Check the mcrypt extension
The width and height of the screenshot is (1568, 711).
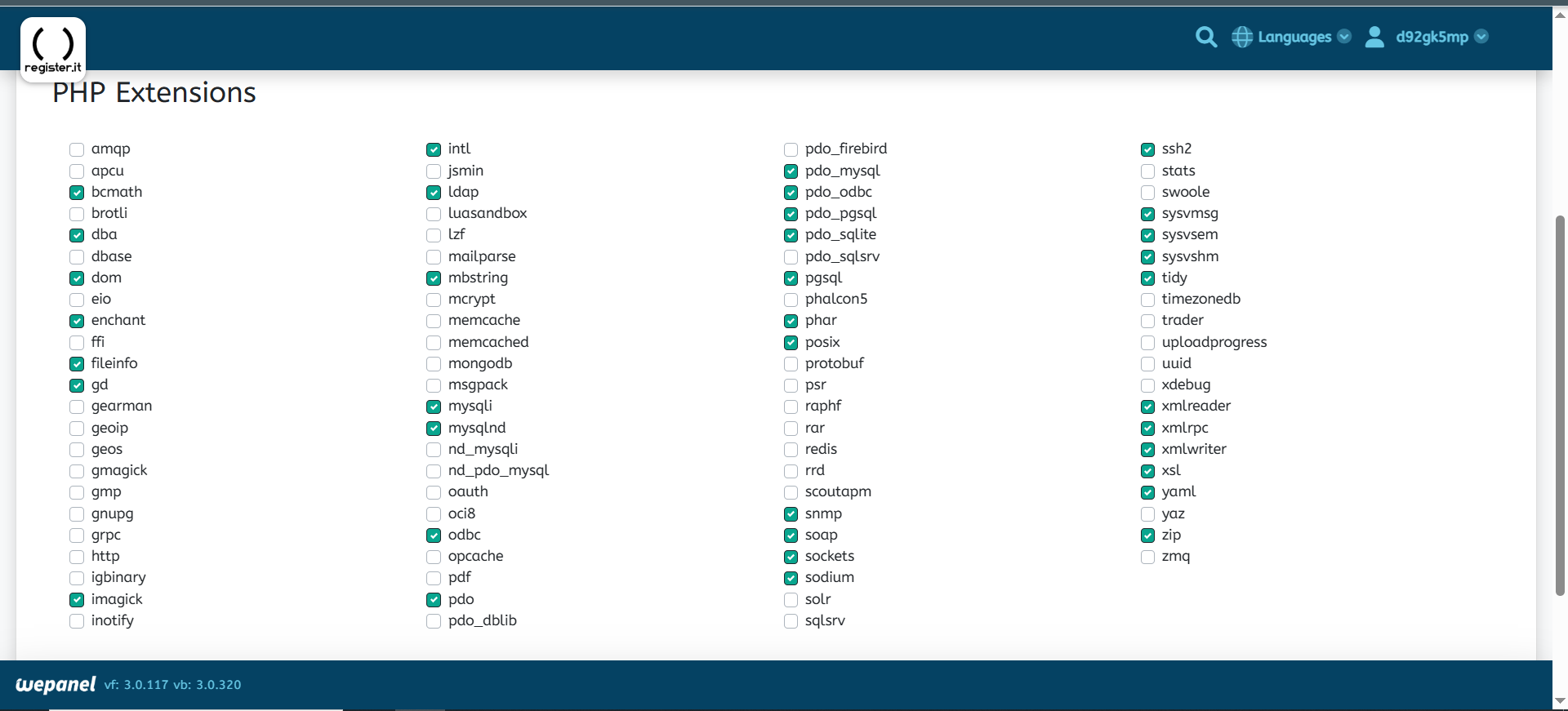(434, 300)
